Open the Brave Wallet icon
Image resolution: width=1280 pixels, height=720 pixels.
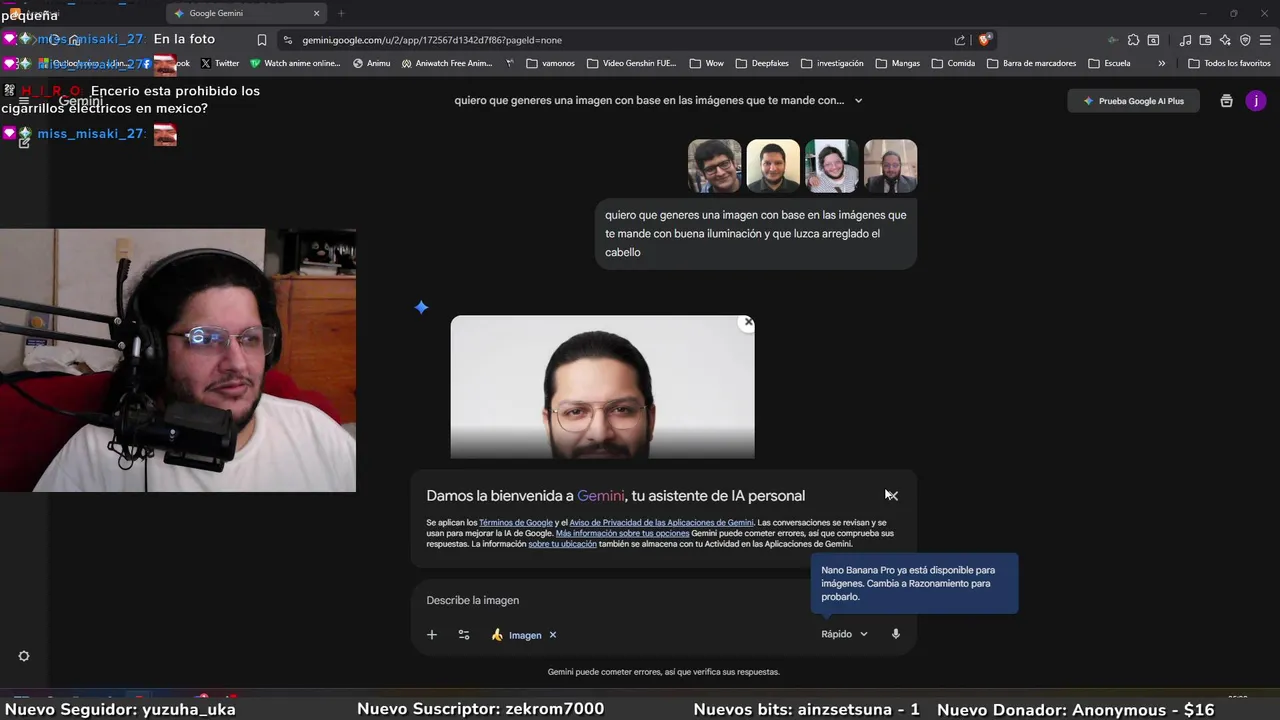tap(1205, 40)
